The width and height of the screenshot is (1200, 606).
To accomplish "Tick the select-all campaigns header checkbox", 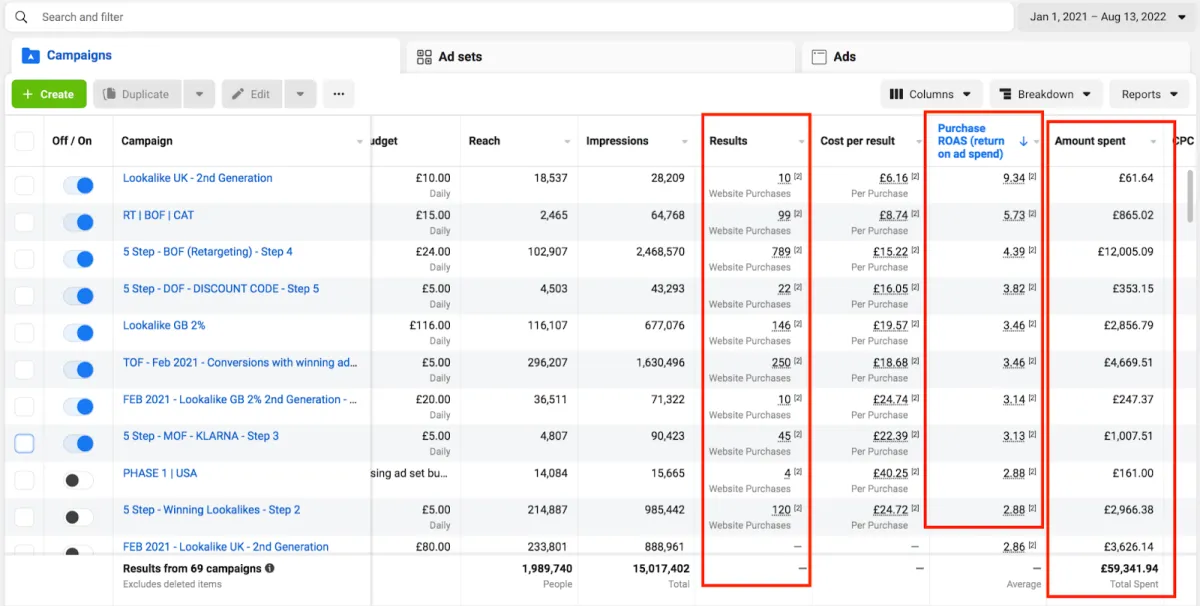I will [x=24, y=141].
